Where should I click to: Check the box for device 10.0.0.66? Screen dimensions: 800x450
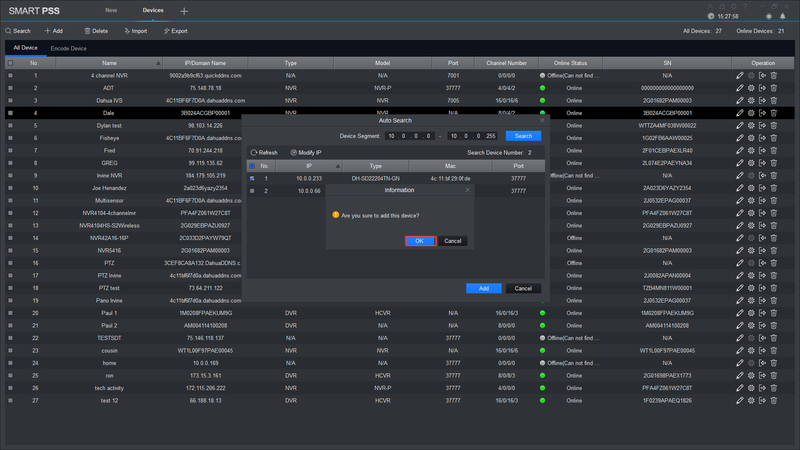[x=252, y=190]
